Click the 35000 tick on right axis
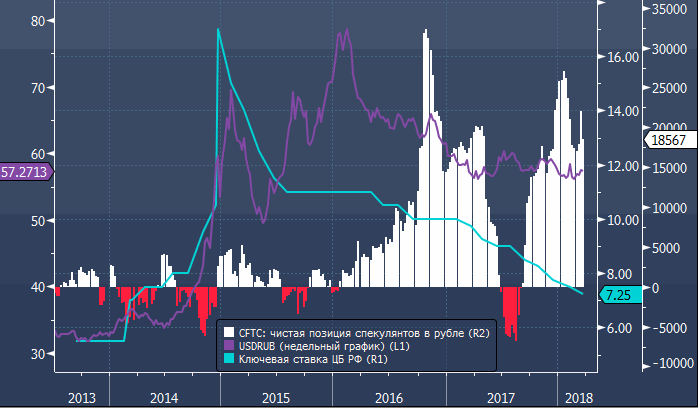The image size is (698, 408). coord(671,9)
